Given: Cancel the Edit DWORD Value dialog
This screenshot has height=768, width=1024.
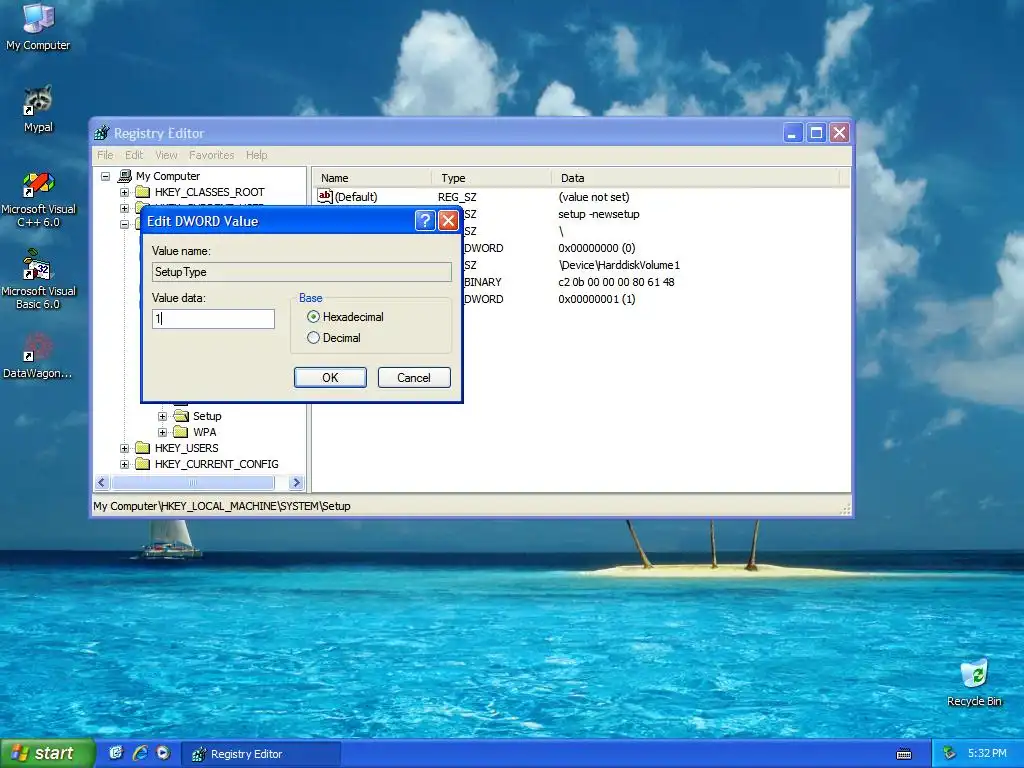Looking at the screenshot, I should 414,377.
